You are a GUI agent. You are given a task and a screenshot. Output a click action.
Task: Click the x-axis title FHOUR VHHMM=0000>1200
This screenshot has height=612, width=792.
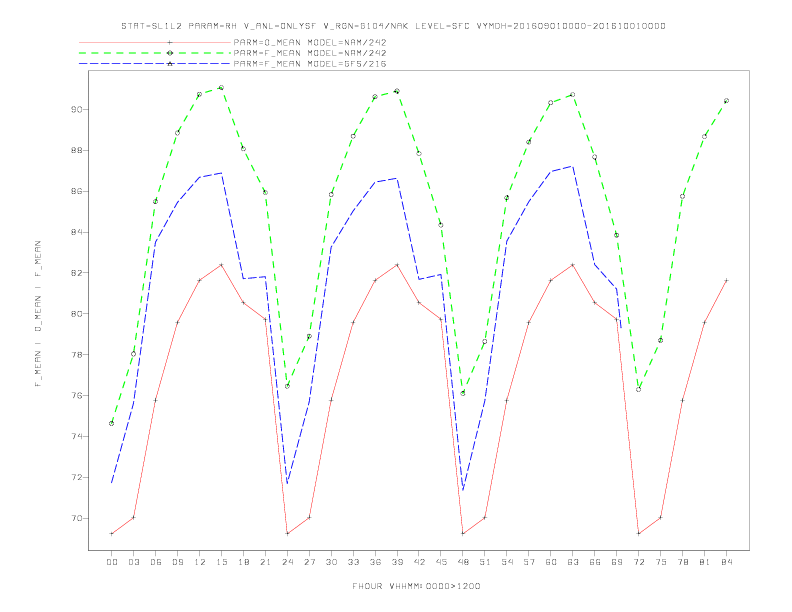416,586
